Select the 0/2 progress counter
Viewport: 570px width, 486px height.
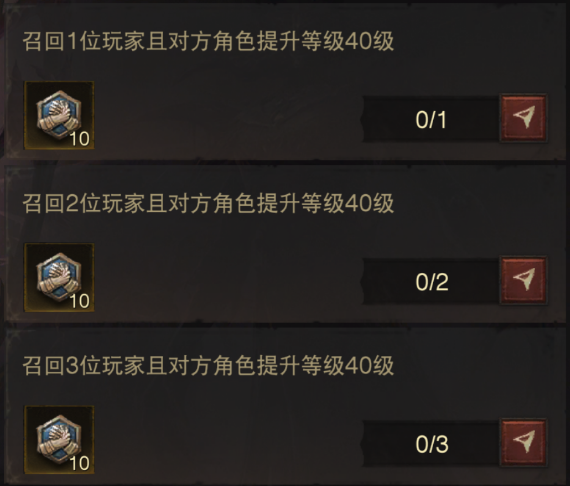pos(431,281)
